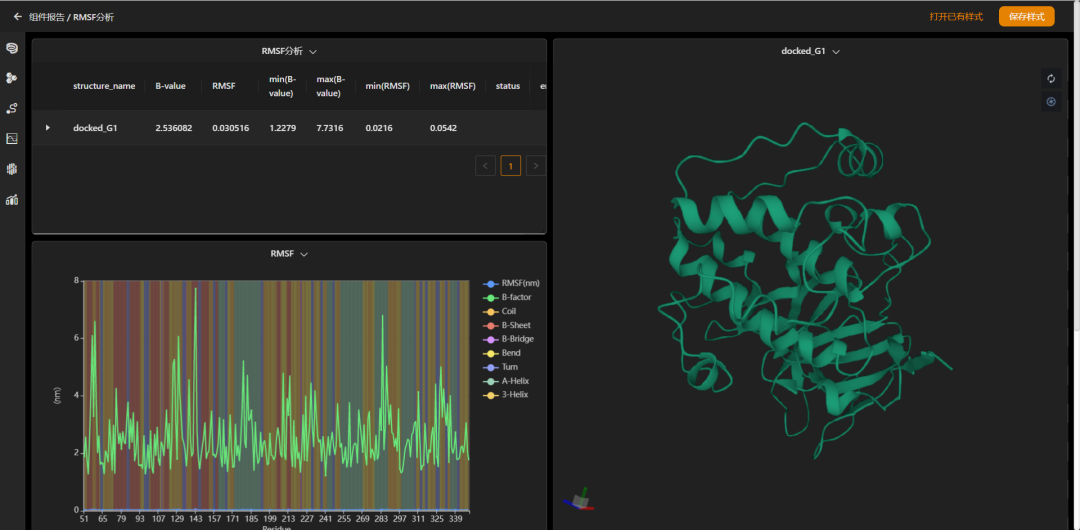Select page 1 in table pagination
Screen dimensions: 1080x530
pos(511,165)
